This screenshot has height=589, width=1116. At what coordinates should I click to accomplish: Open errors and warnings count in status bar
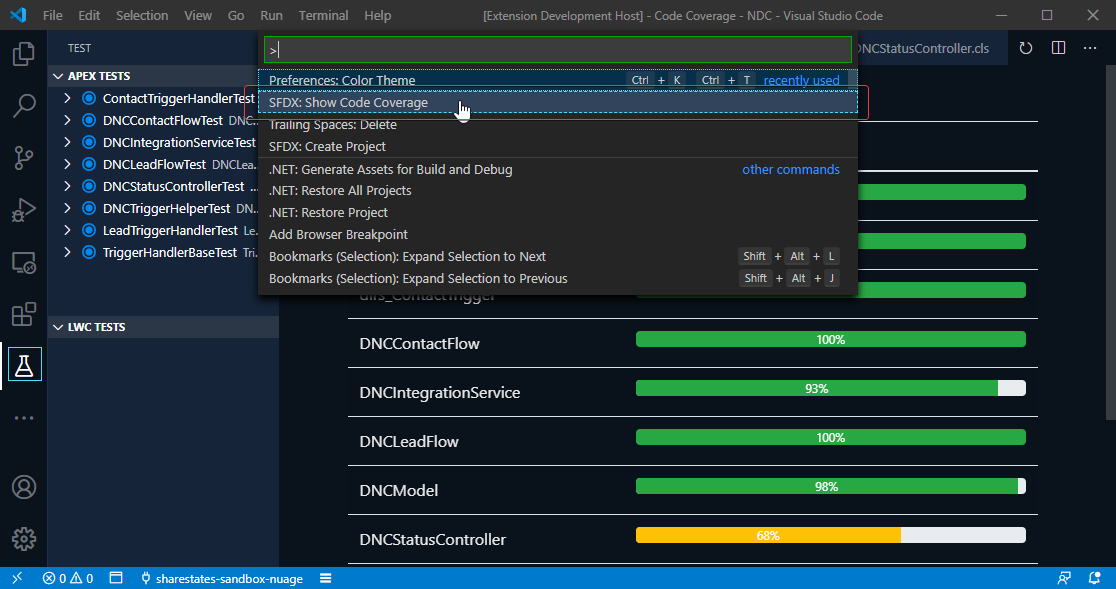[68, 578]
